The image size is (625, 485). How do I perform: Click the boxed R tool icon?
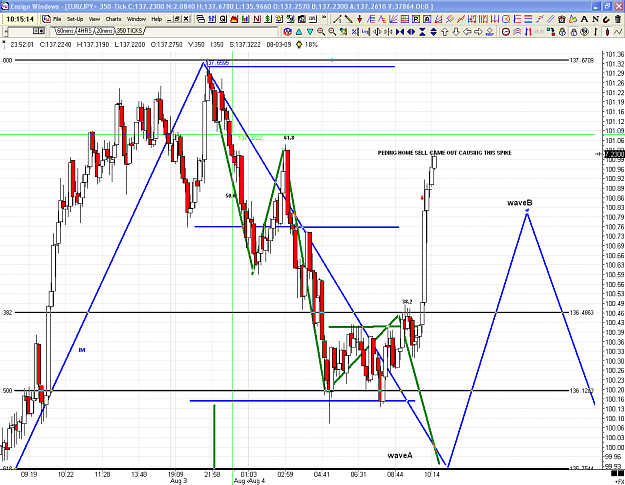416,19
